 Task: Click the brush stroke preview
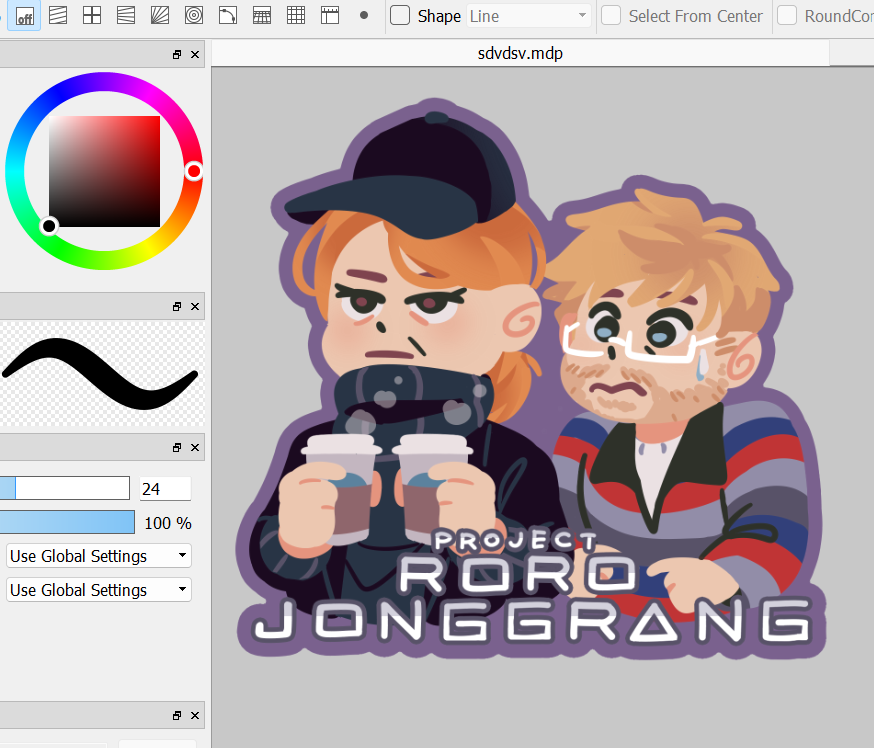coord(102,373)
